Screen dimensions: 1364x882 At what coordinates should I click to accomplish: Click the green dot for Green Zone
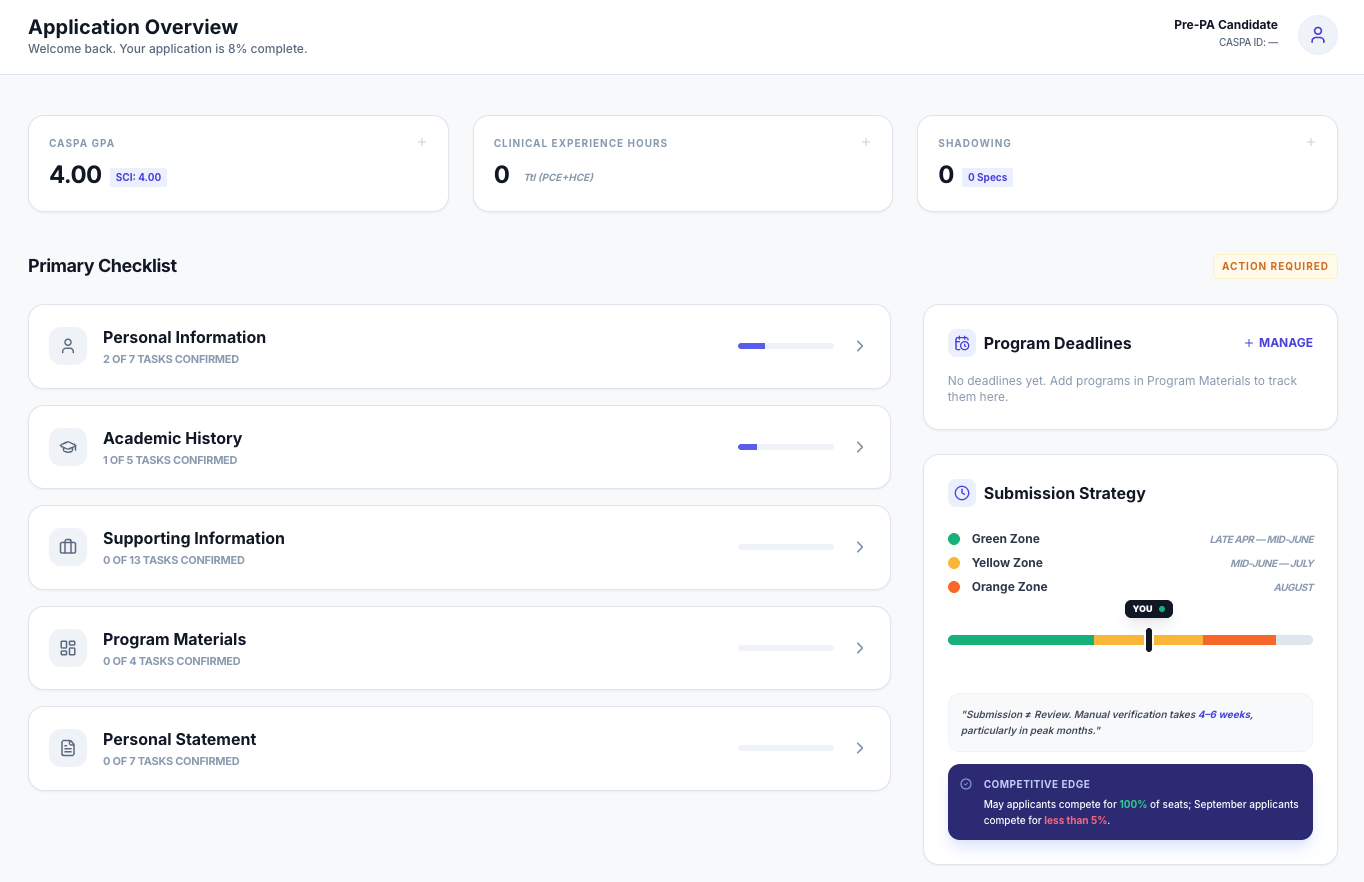(954, 539)
